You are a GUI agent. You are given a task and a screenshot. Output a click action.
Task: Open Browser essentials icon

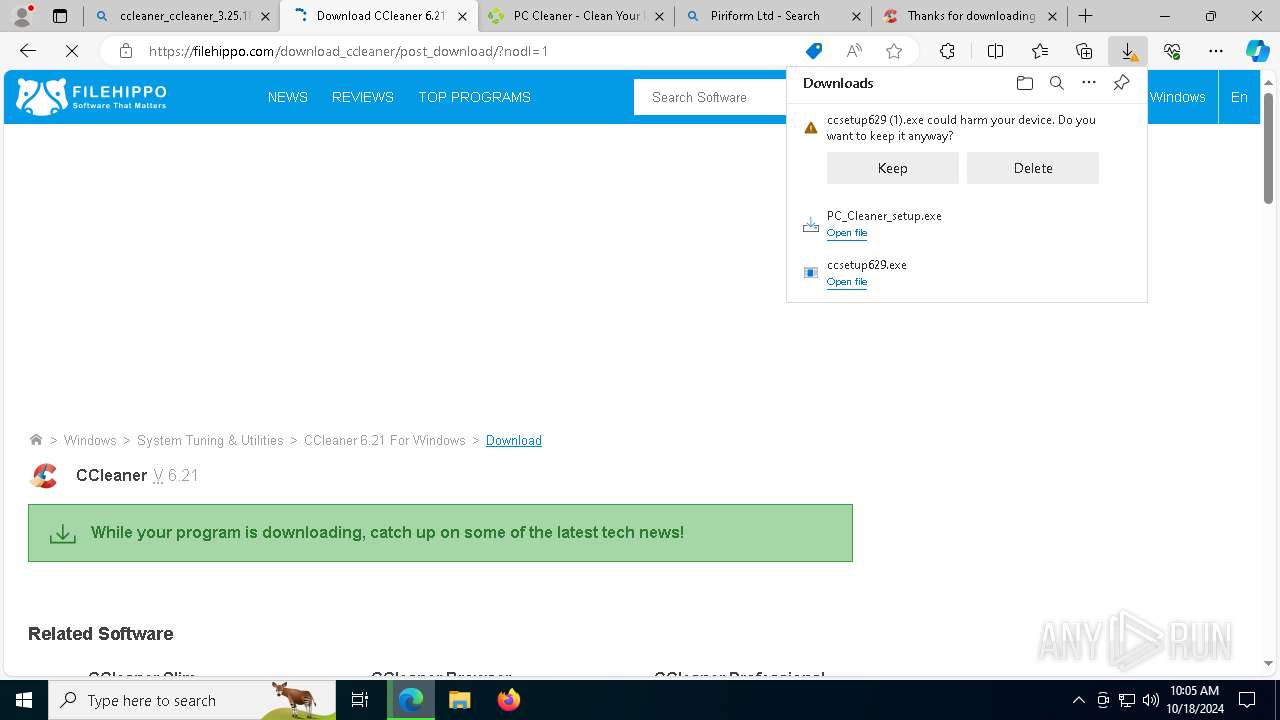pos(1172,51)
